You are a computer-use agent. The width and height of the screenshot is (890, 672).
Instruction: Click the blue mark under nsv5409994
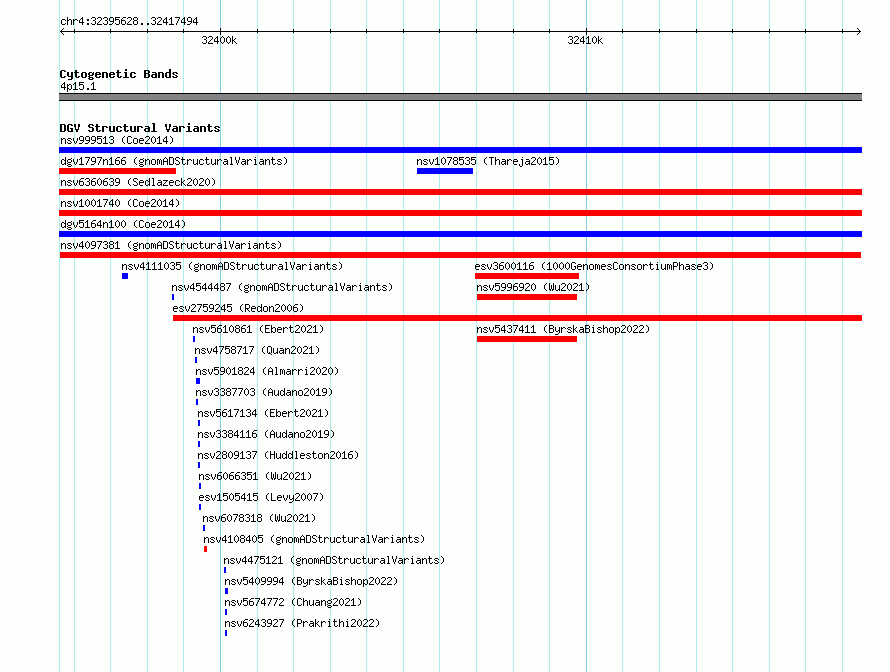click(x=226, y=591)
